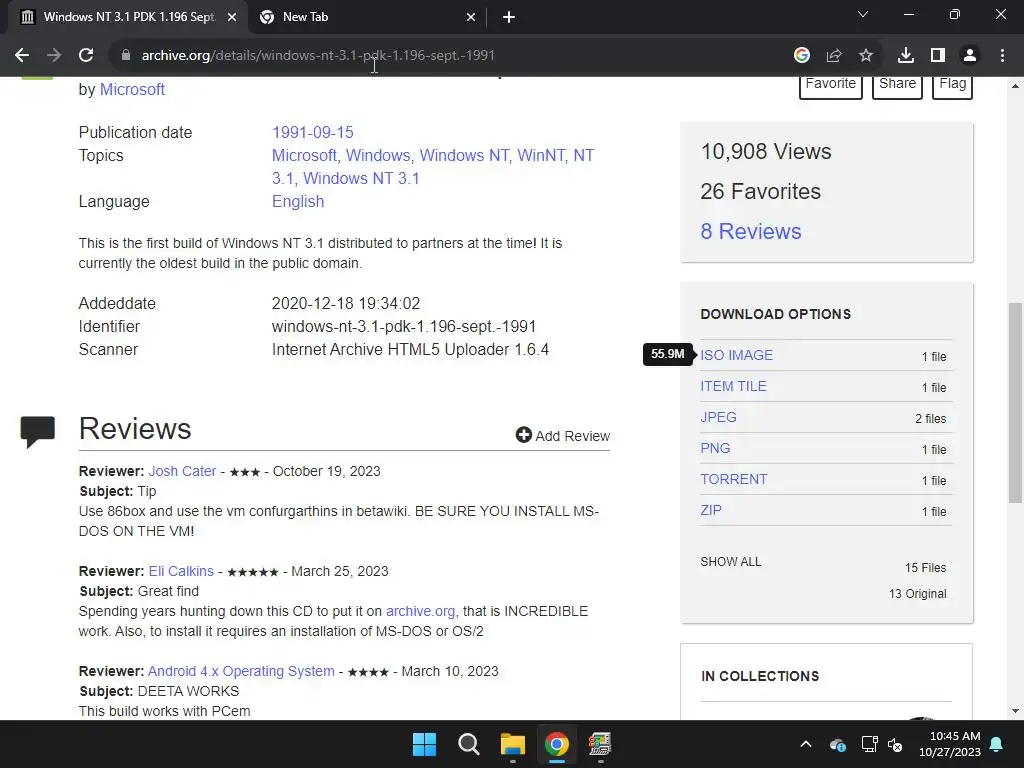
Task: Open Windows taskbar search
Action: (469, 744)
